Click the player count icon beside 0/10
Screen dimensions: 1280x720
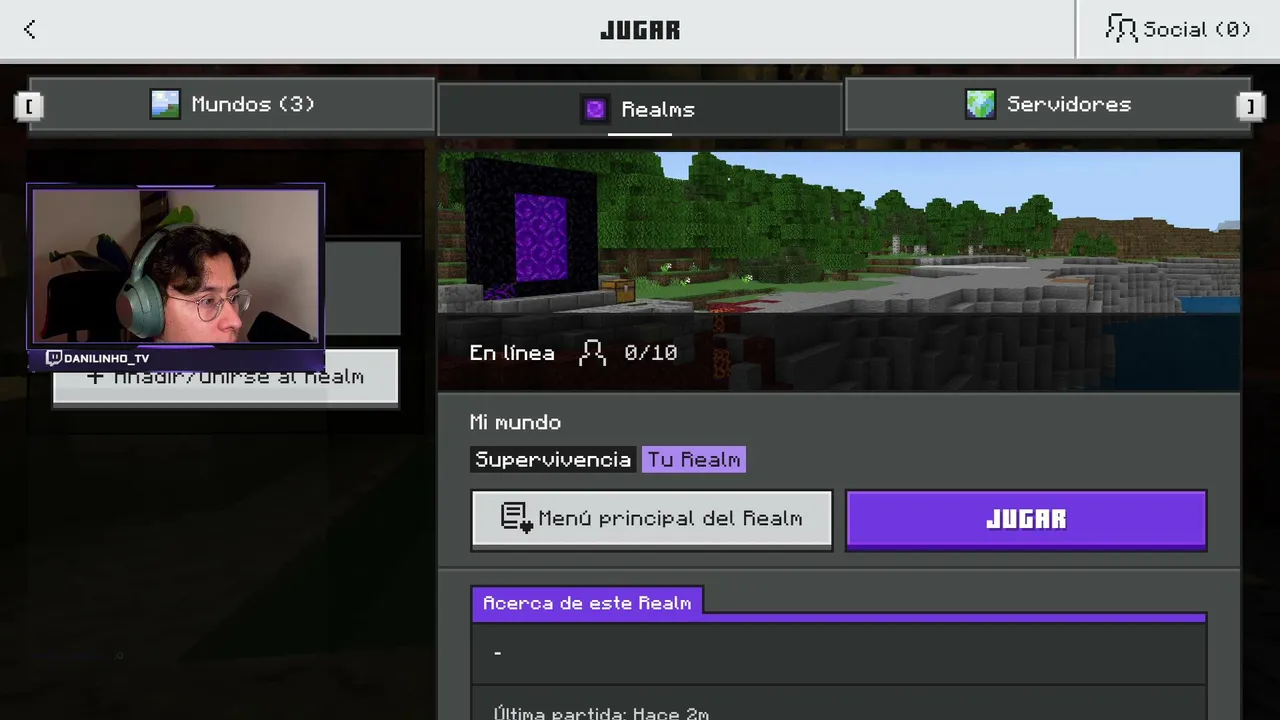click(593, 352)
